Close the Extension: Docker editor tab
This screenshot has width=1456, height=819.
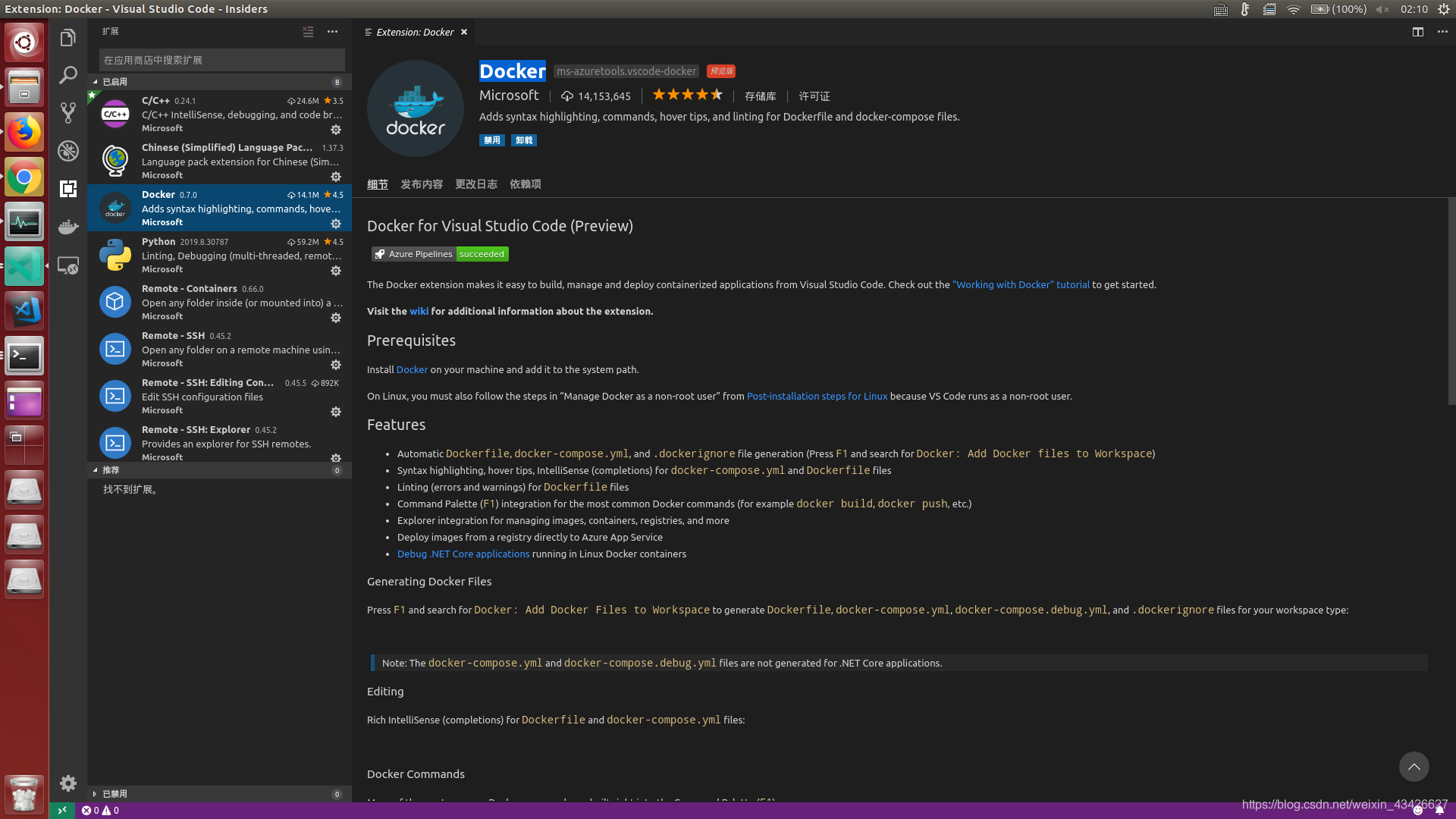(464, 32)
